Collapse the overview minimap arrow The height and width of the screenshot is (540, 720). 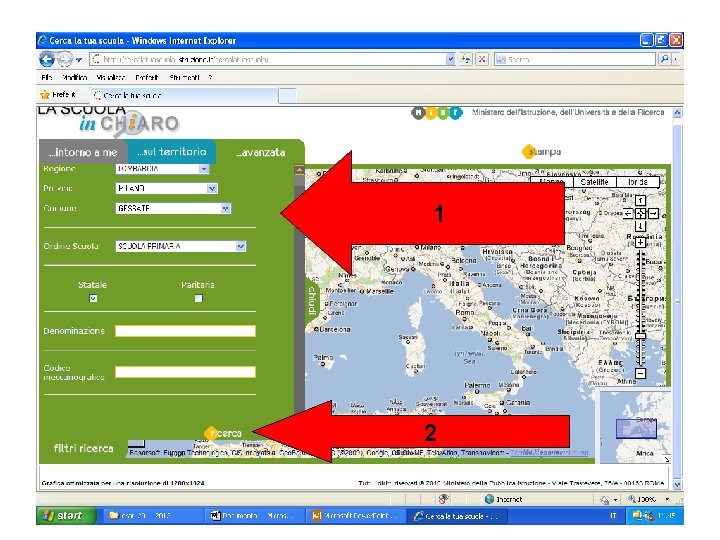[666, 459]
